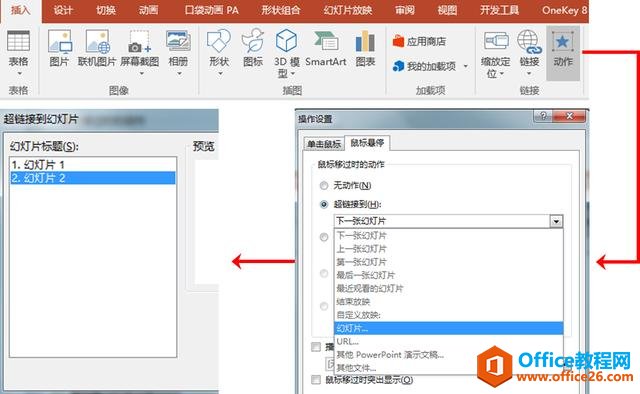Switch to 单击鼠标 tab in dialog
640x394 pixels.
324,144
